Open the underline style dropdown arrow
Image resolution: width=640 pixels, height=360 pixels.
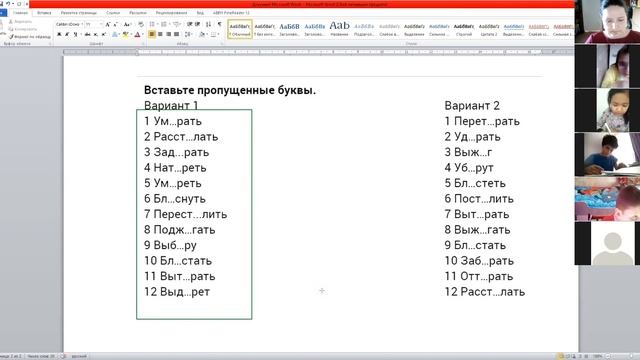(x=80, y=34)
